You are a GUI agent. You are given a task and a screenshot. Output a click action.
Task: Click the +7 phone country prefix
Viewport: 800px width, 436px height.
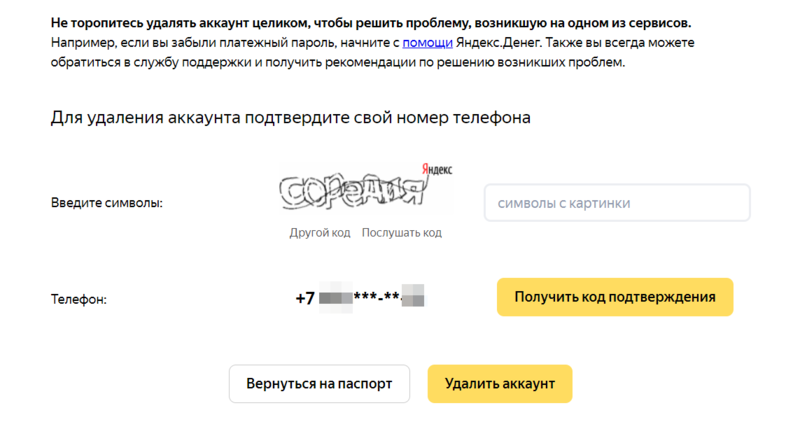click(305, 298)
